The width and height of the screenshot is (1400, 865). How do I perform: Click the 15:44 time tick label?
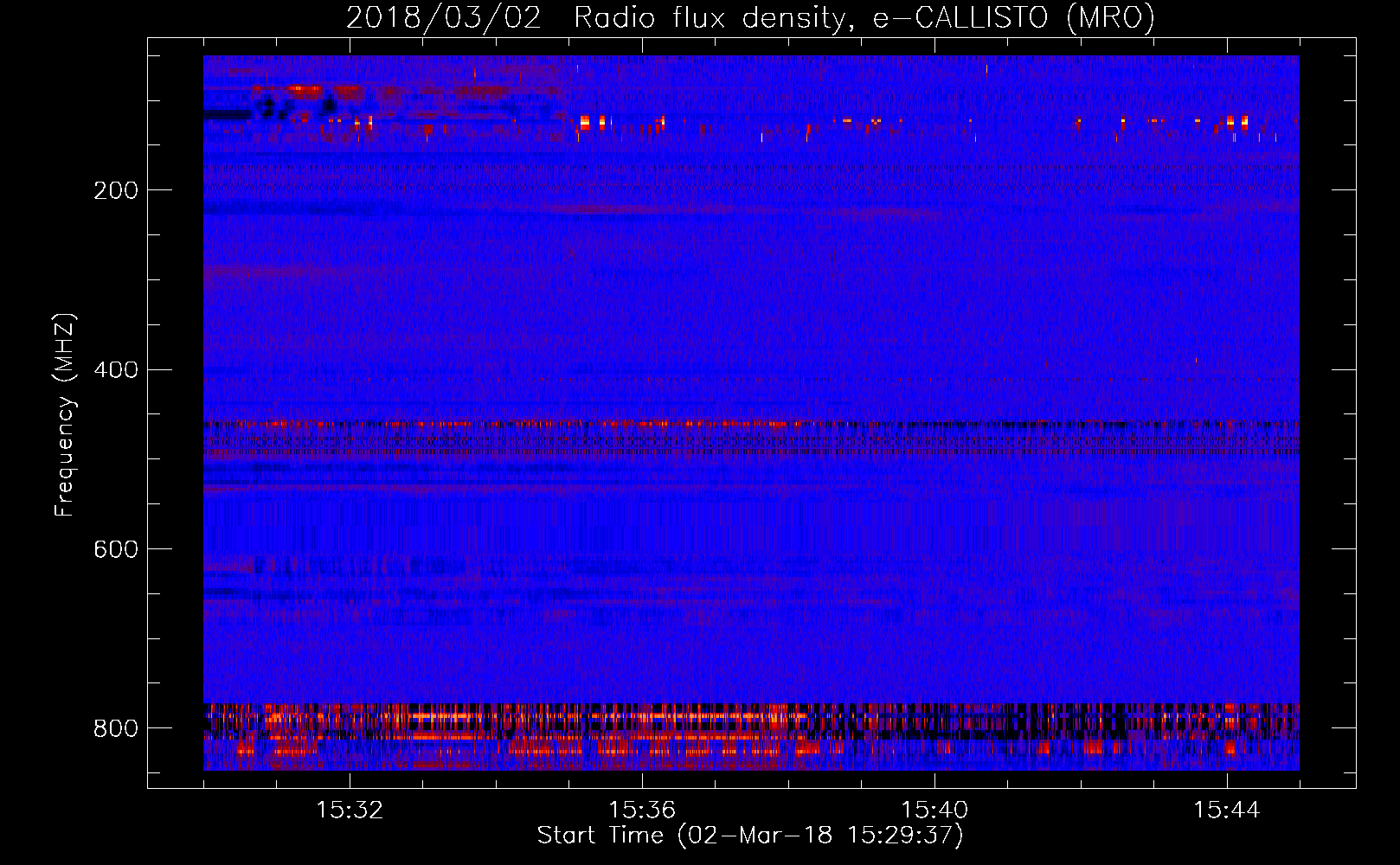(1227, 811)
